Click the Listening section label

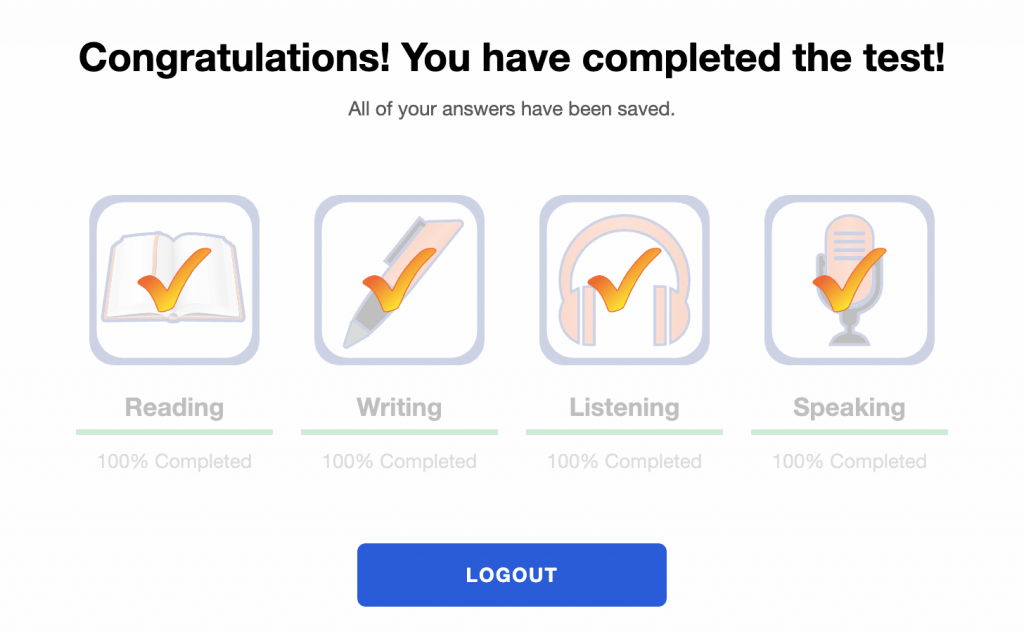[624, 407]
